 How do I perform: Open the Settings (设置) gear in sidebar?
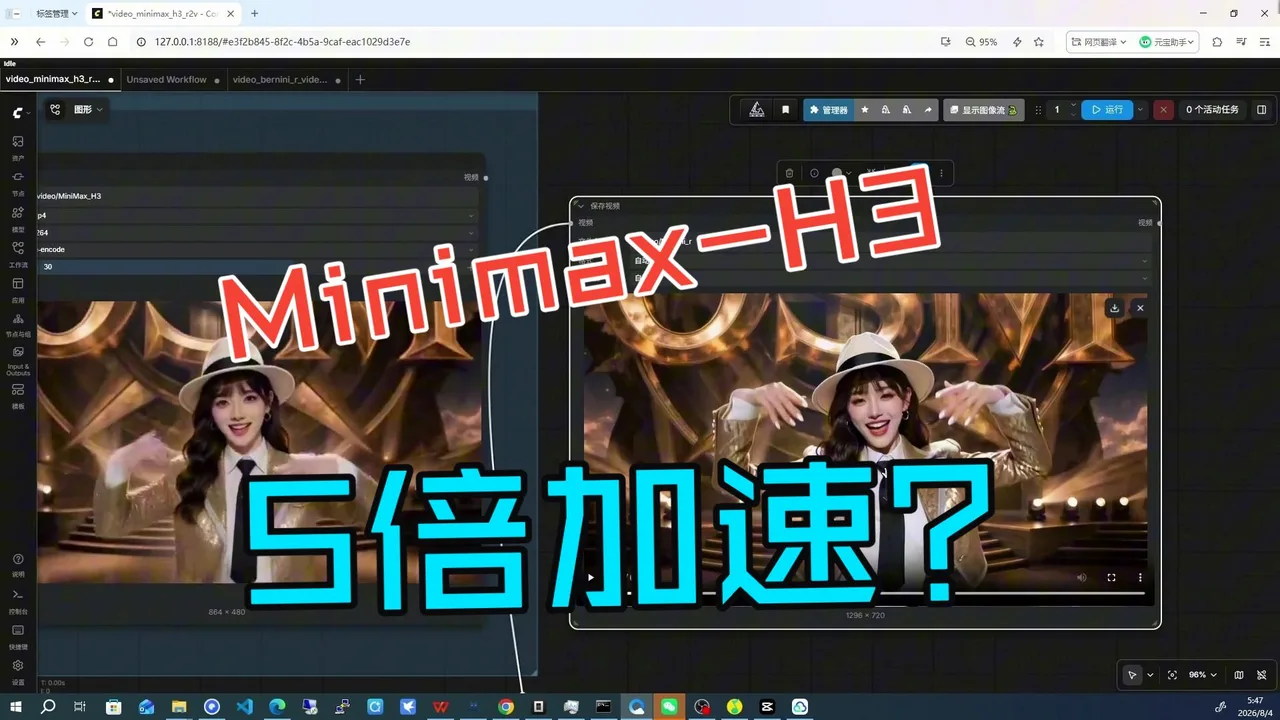18,670
